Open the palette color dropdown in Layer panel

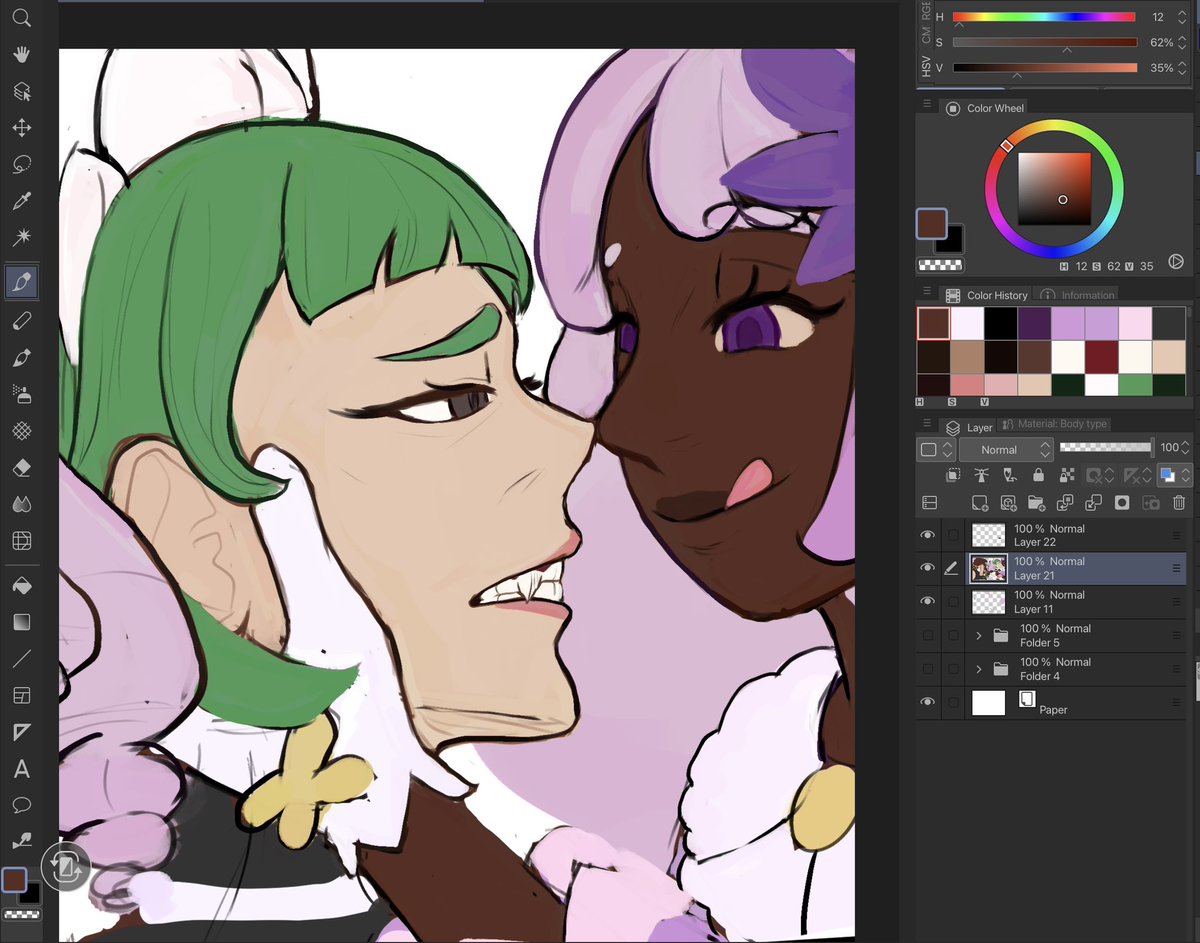(935, 450)
